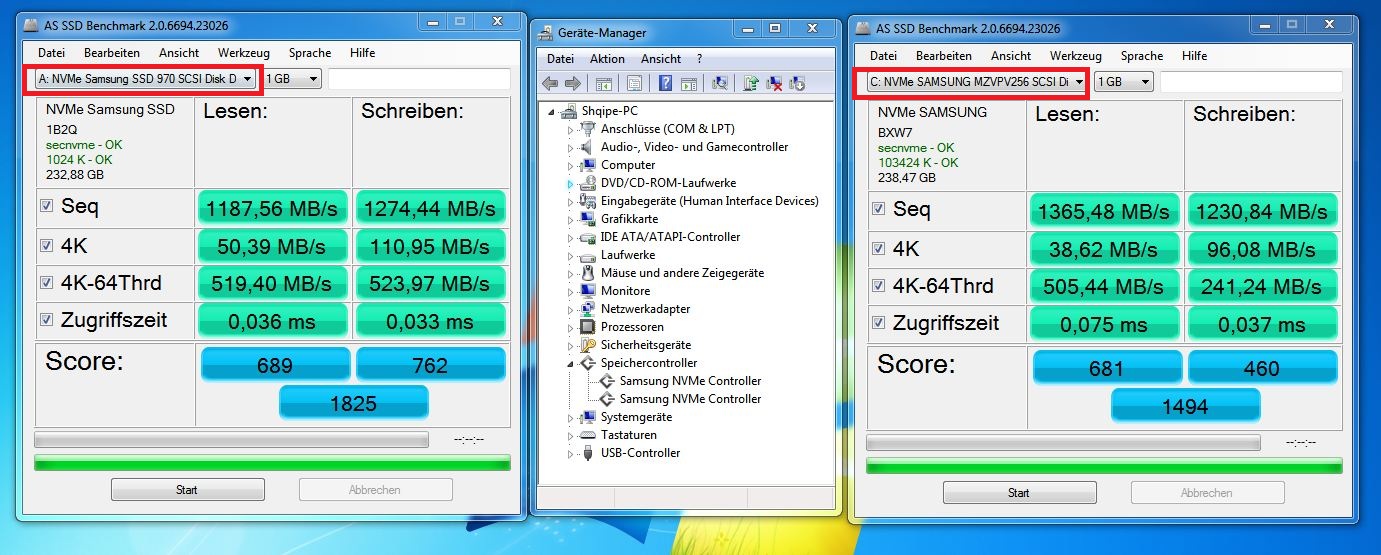Viewport: 1381px width, 555px height.
Task: Click green progress bar in MZVPV256 benchmark window
Action: click(x=1104, y=466)
